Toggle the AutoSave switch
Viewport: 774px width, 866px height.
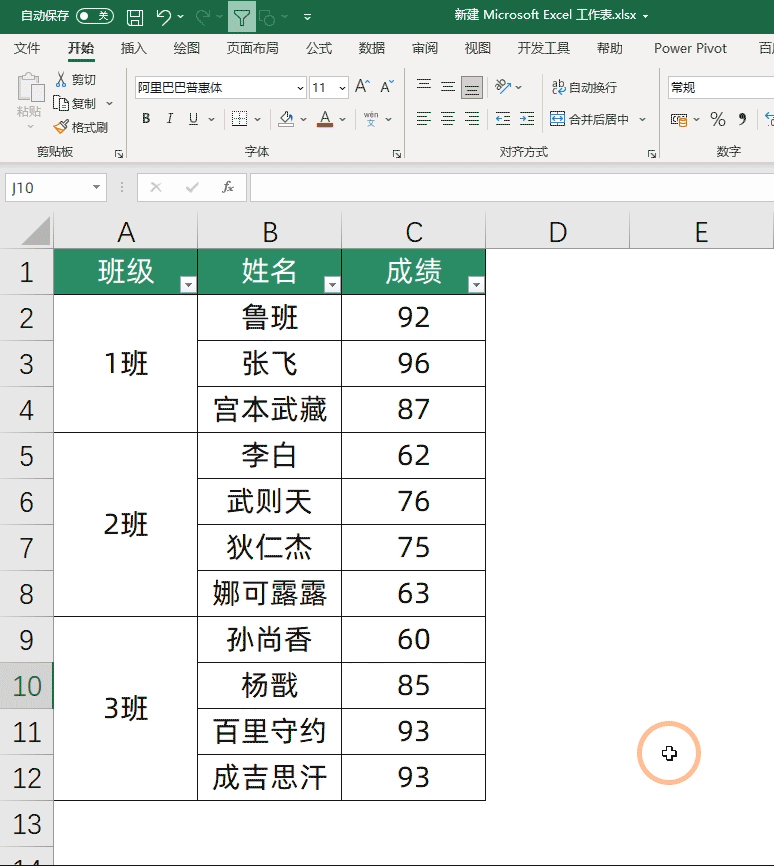94,16
